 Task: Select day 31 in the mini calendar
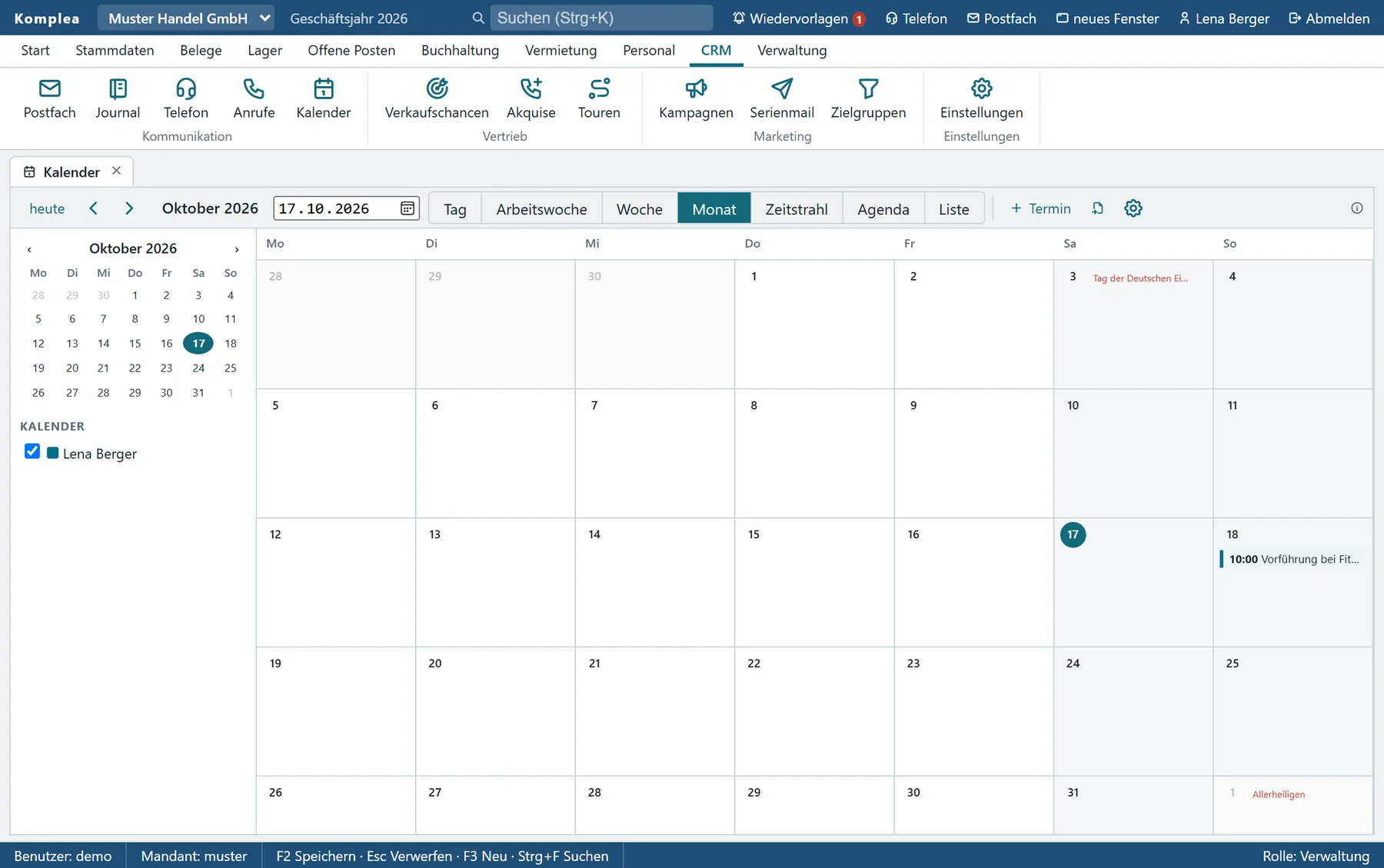coord(198,392)
